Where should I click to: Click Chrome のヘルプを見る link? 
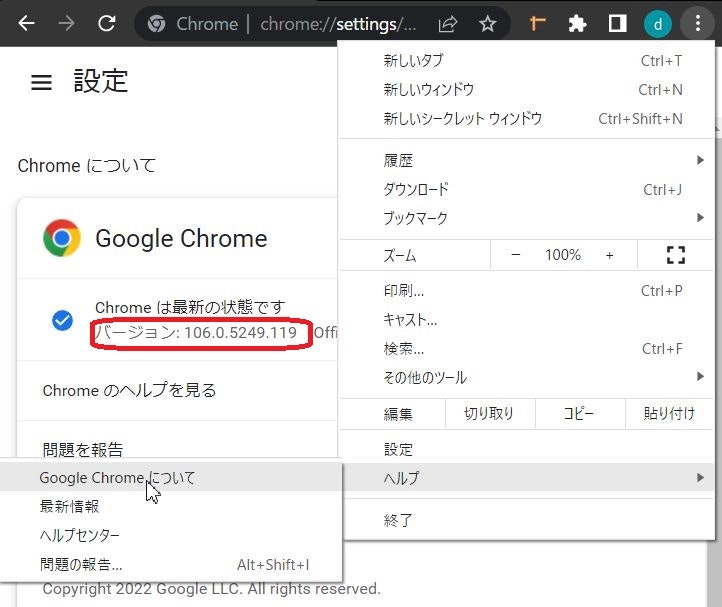point(129,390)
